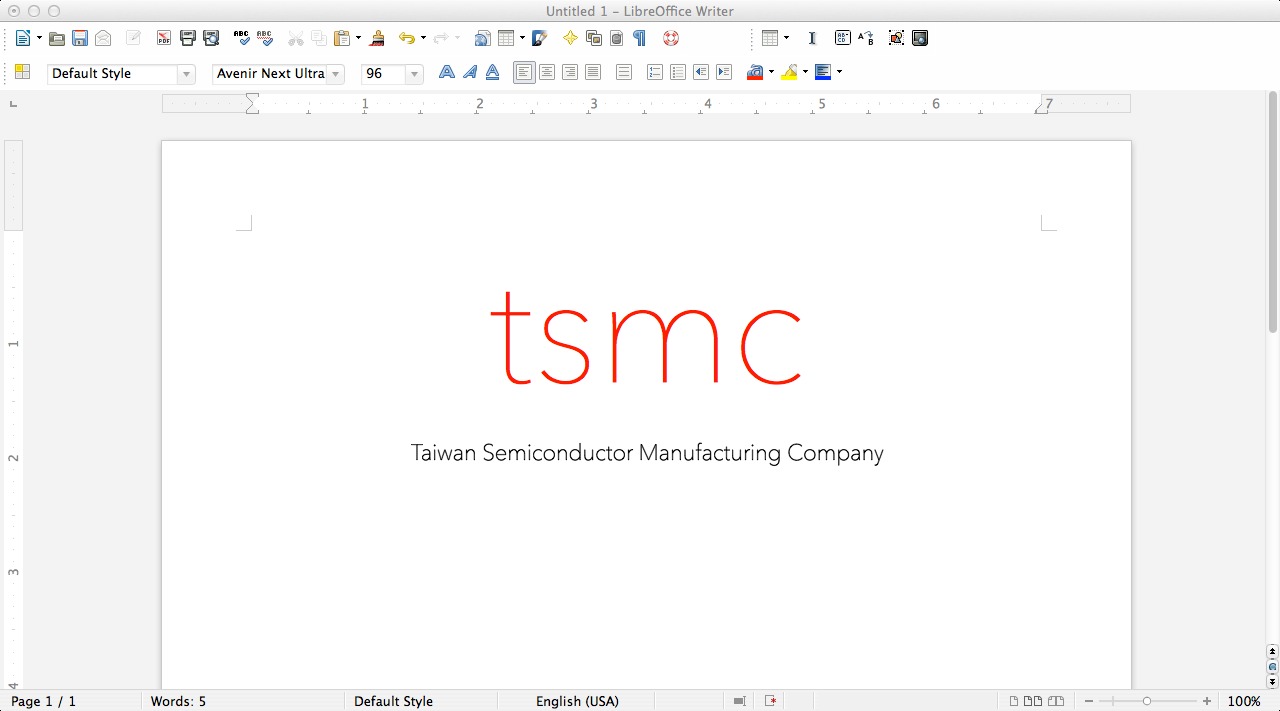1280x711 pixels.
Task: Toggle Italic formatting
Action: pos(470,72)
